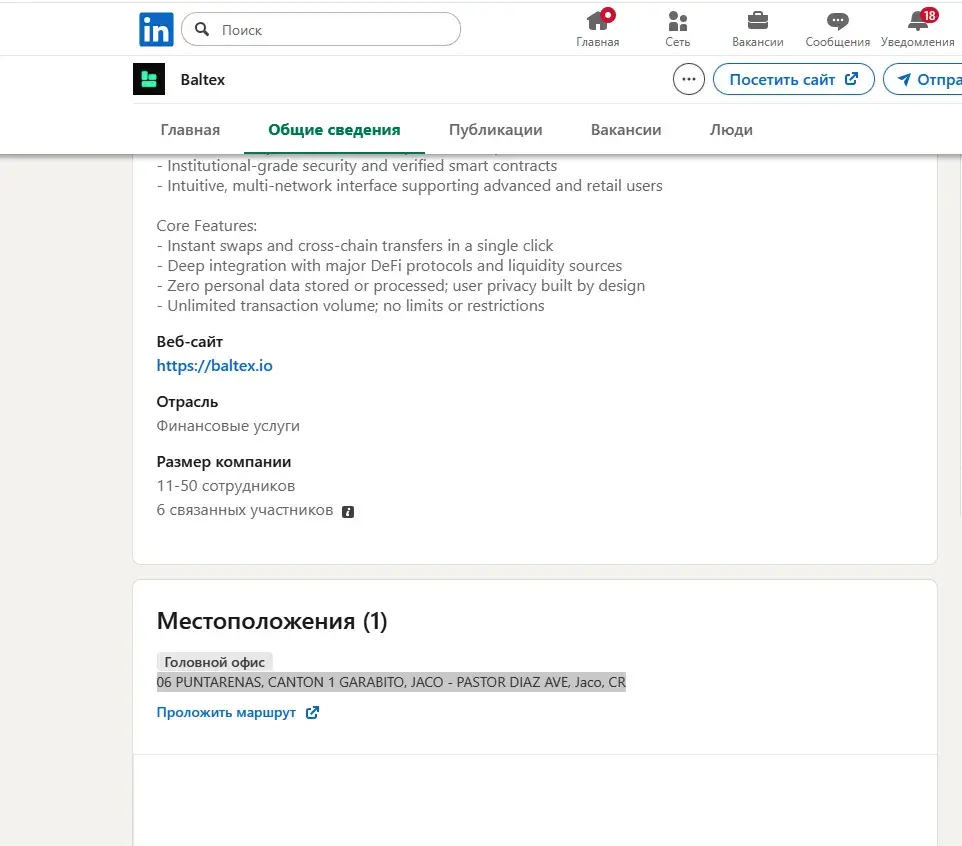Click the partially visible Отправить button
Viewport: 962px width, 846px height.
pyautogui.click(x=923, y=79)
